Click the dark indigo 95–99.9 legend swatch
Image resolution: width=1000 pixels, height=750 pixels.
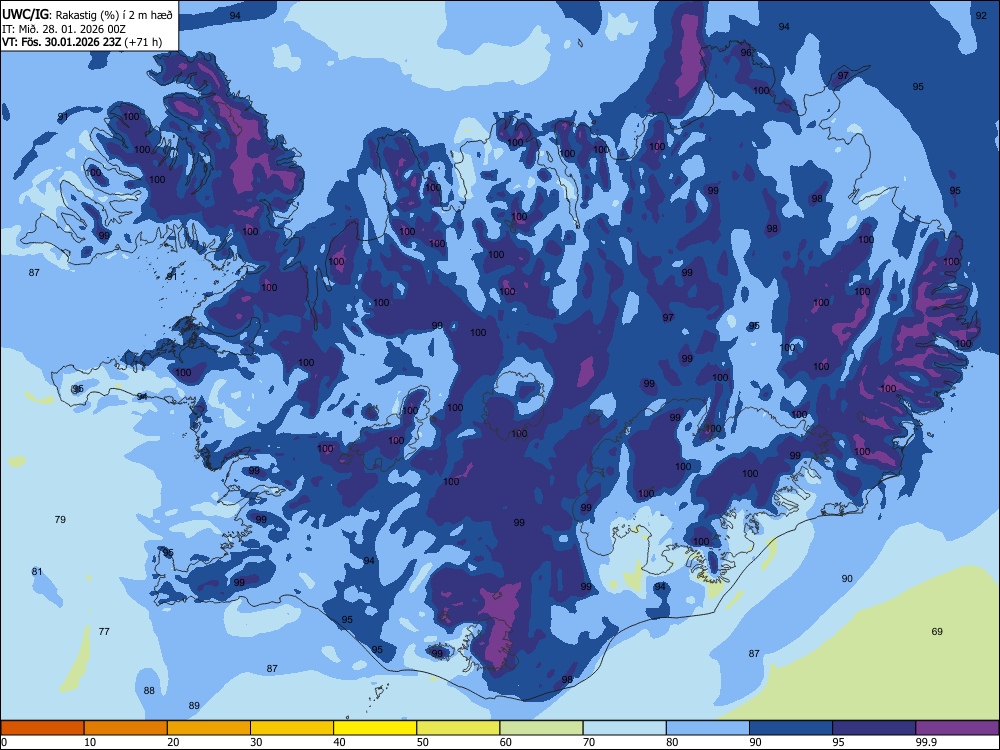[874, 728]
